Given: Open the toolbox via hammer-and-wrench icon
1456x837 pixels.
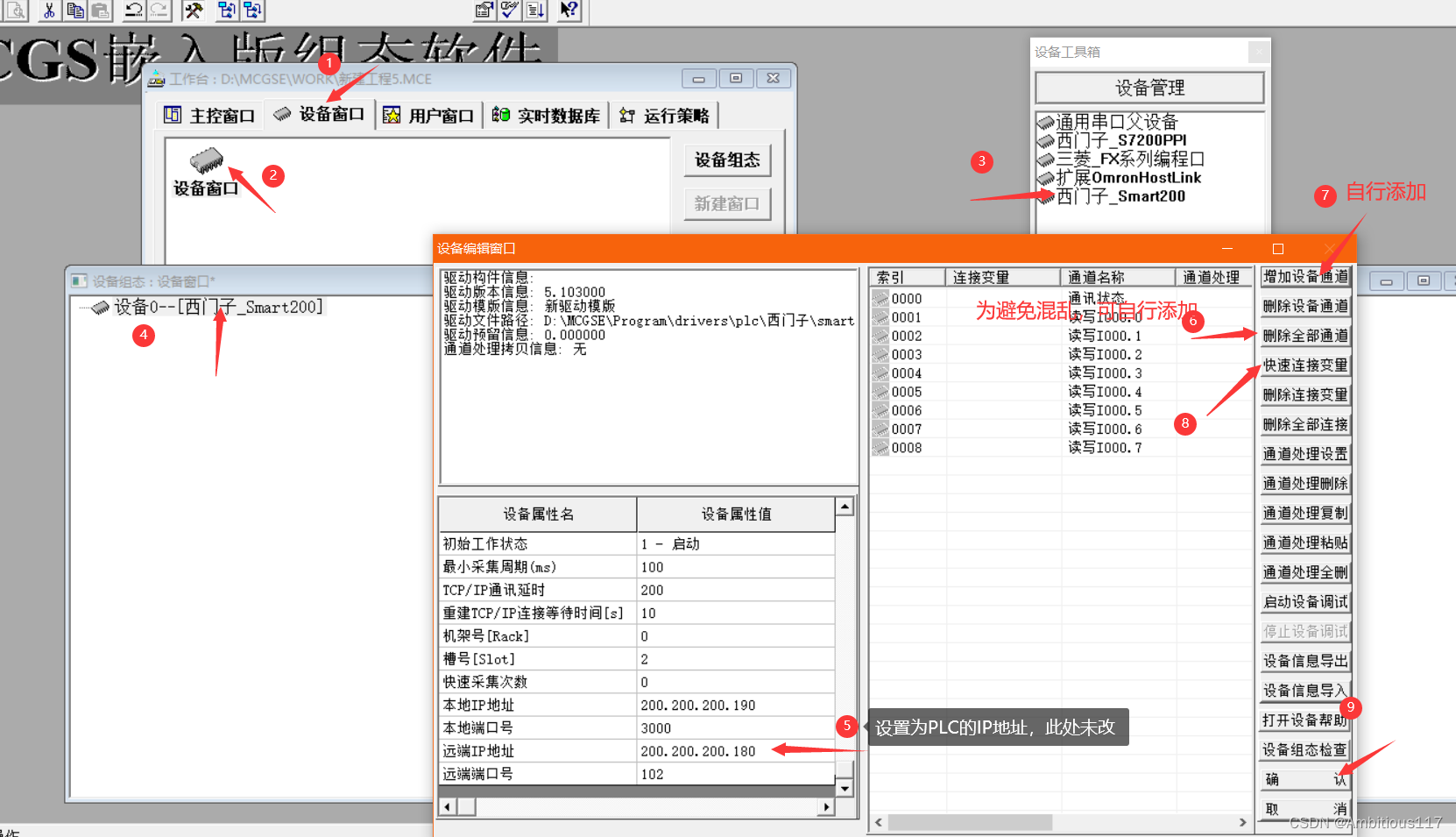Looking at the screenshot, I should point(194,11).
